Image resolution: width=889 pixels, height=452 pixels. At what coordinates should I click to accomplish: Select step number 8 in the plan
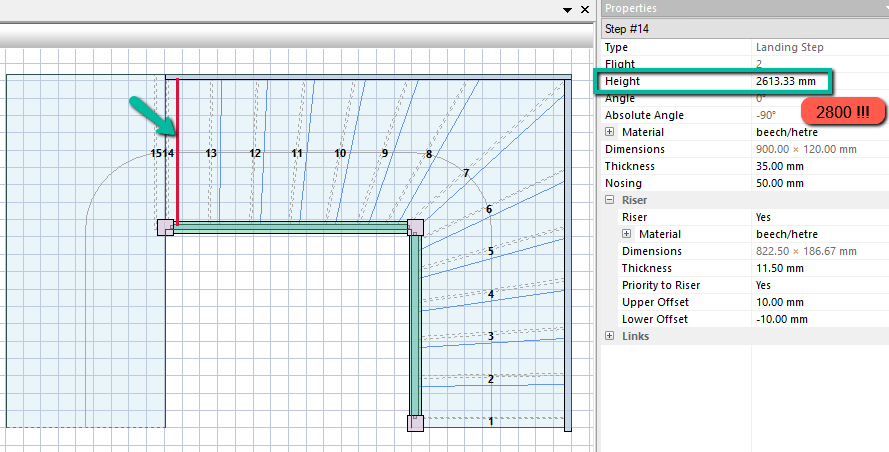429,154
